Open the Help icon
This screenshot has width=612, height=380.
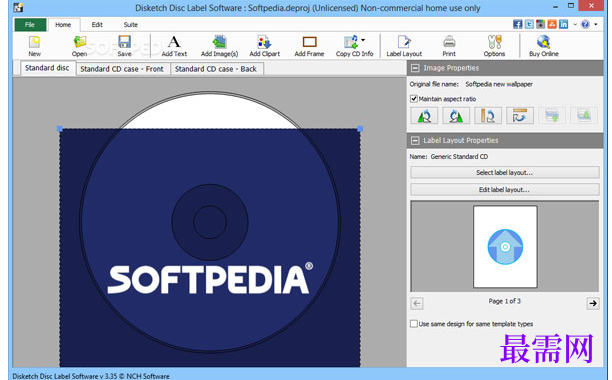click(585, 24)
